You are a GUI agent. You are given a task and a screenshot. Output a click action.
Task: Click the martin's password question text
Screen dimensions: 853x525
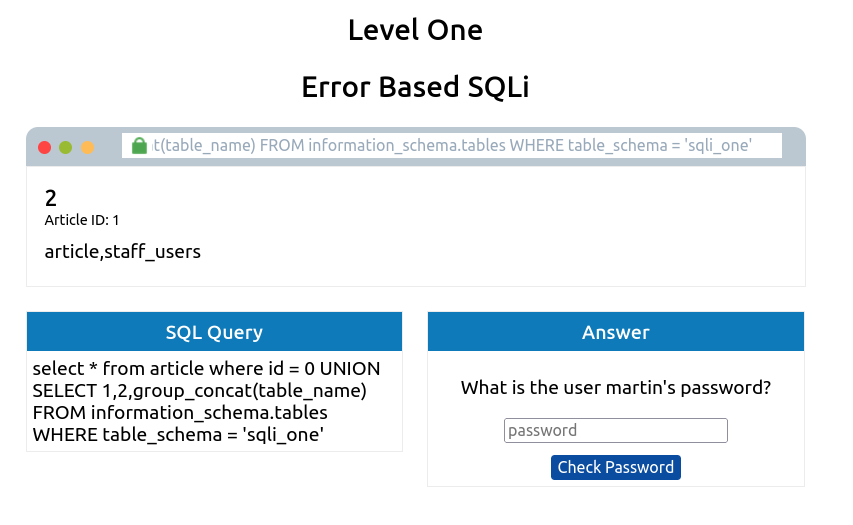click(x=615, y=388)
